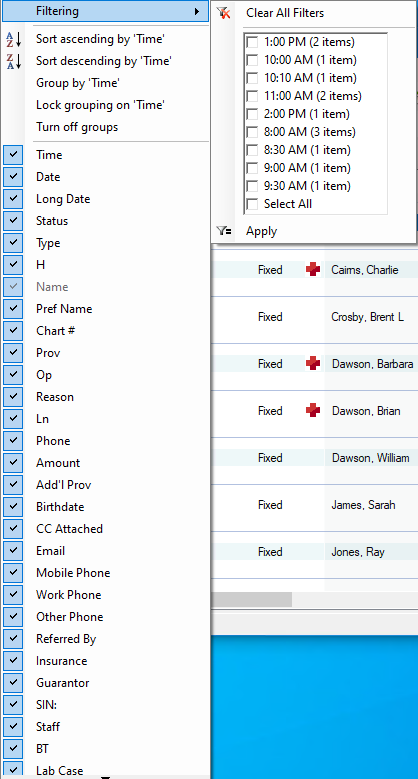This screenshot has width=418, height=779.
Task: Click red cross icon beside Dawson, Brian
Action: pyautogui.click(x=313, y=411)
